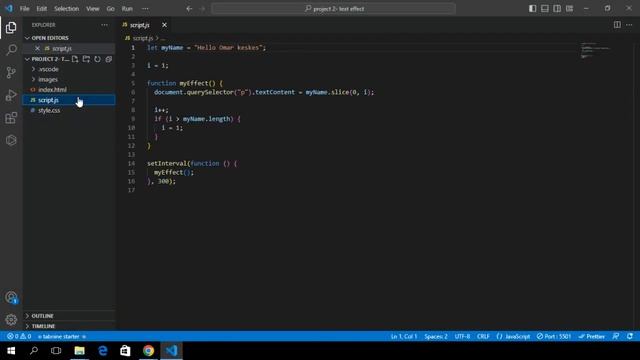The height and width of the screenshot is (360, 640).
Task: Open the Selection menu
Action: pos(67,9)
